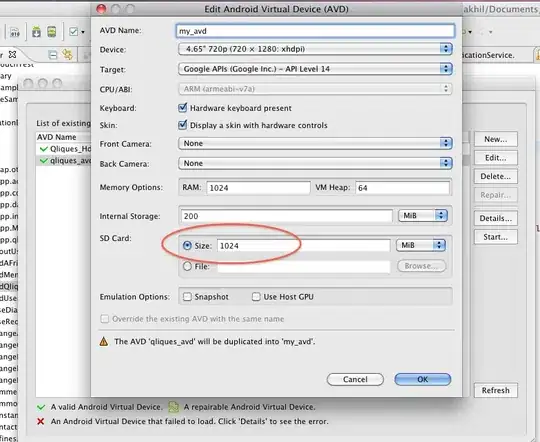The width and height of the screenshot is (540, 442).
Task: Enable the Snapshot checkbox
Action: click(187, 297)
